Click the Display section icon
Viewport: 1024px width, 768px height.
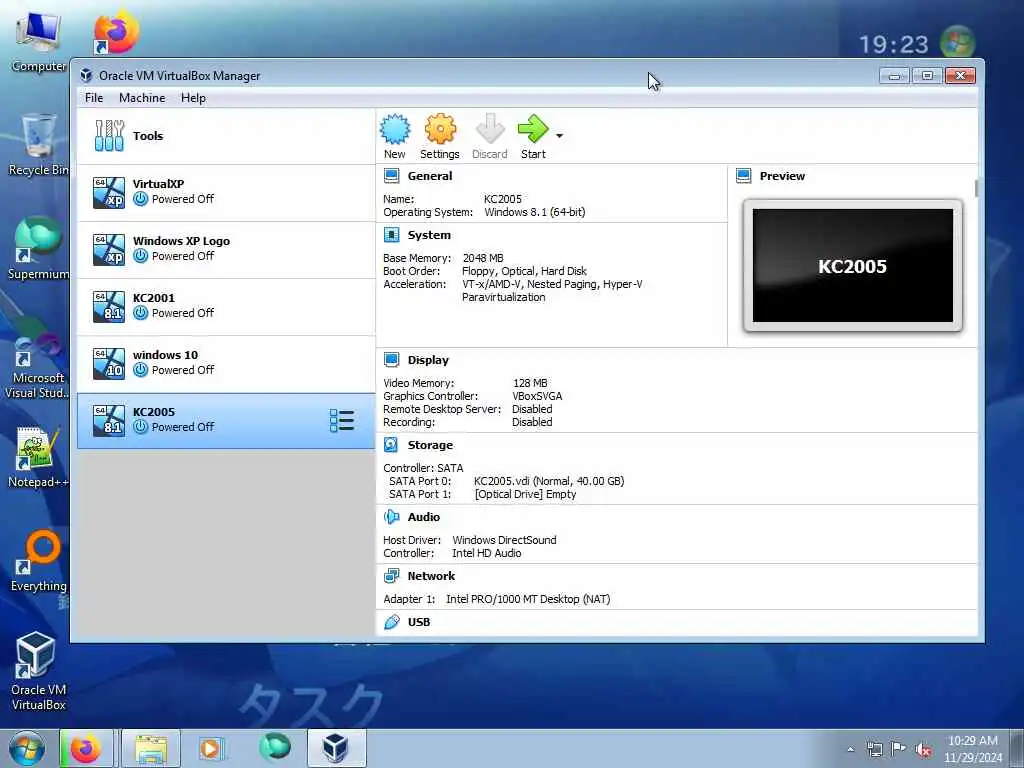391,360
